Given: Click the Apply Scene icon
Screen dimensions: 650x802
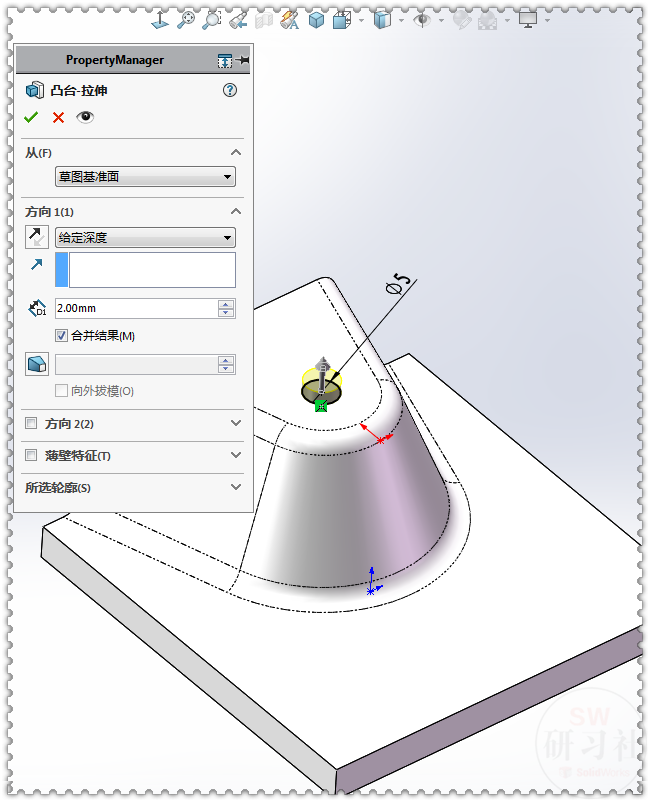Looking at the screenshot, I should pos(487,20).
